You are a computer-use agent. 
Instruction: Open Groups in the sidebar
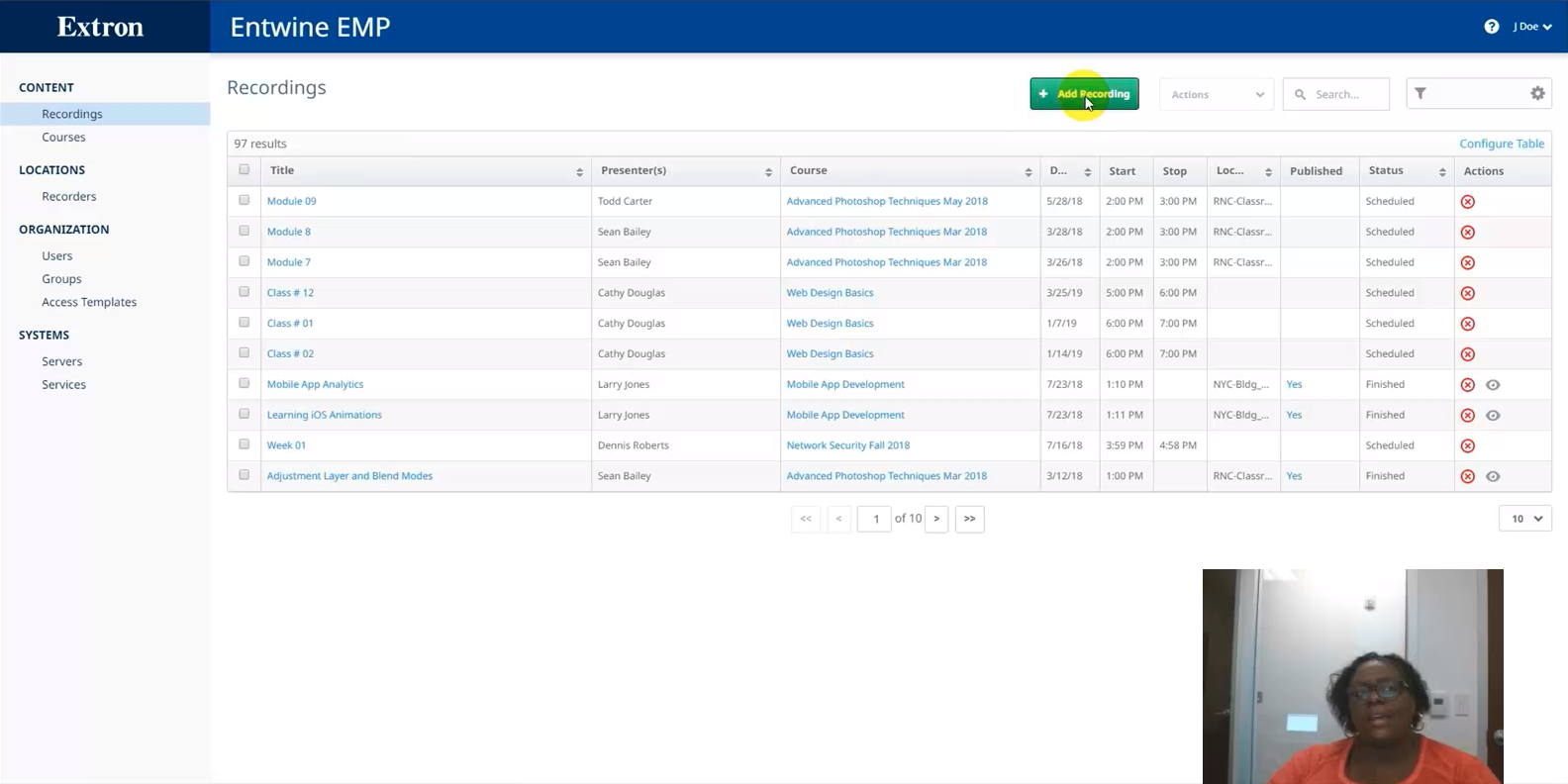(x=61, y=279)
